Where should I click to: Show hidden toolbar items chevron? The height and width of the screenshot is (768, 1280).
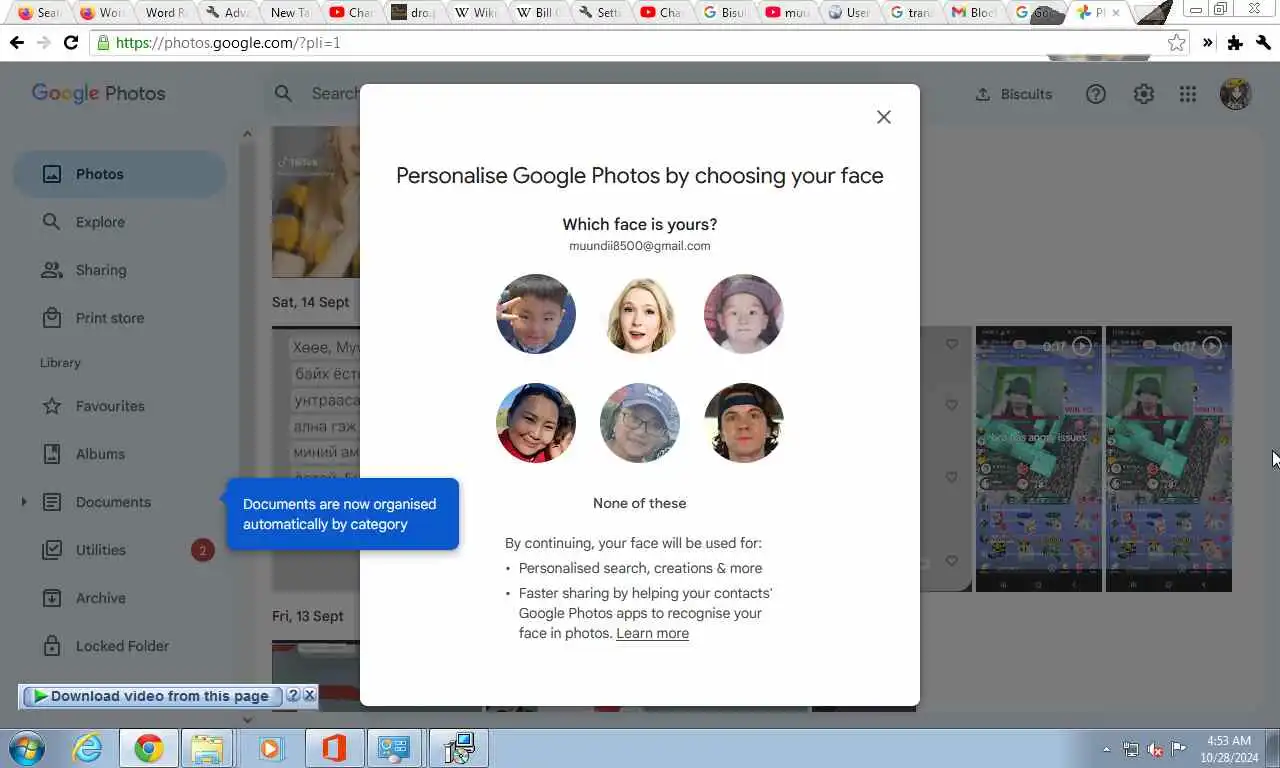click(1207, 43)
